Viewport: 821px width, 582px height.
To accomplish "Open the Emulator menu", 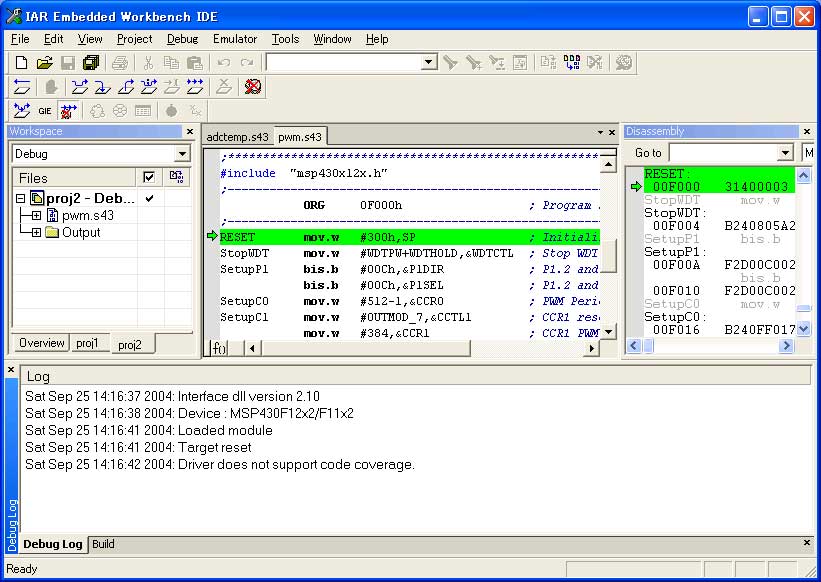I will (234, 39).
